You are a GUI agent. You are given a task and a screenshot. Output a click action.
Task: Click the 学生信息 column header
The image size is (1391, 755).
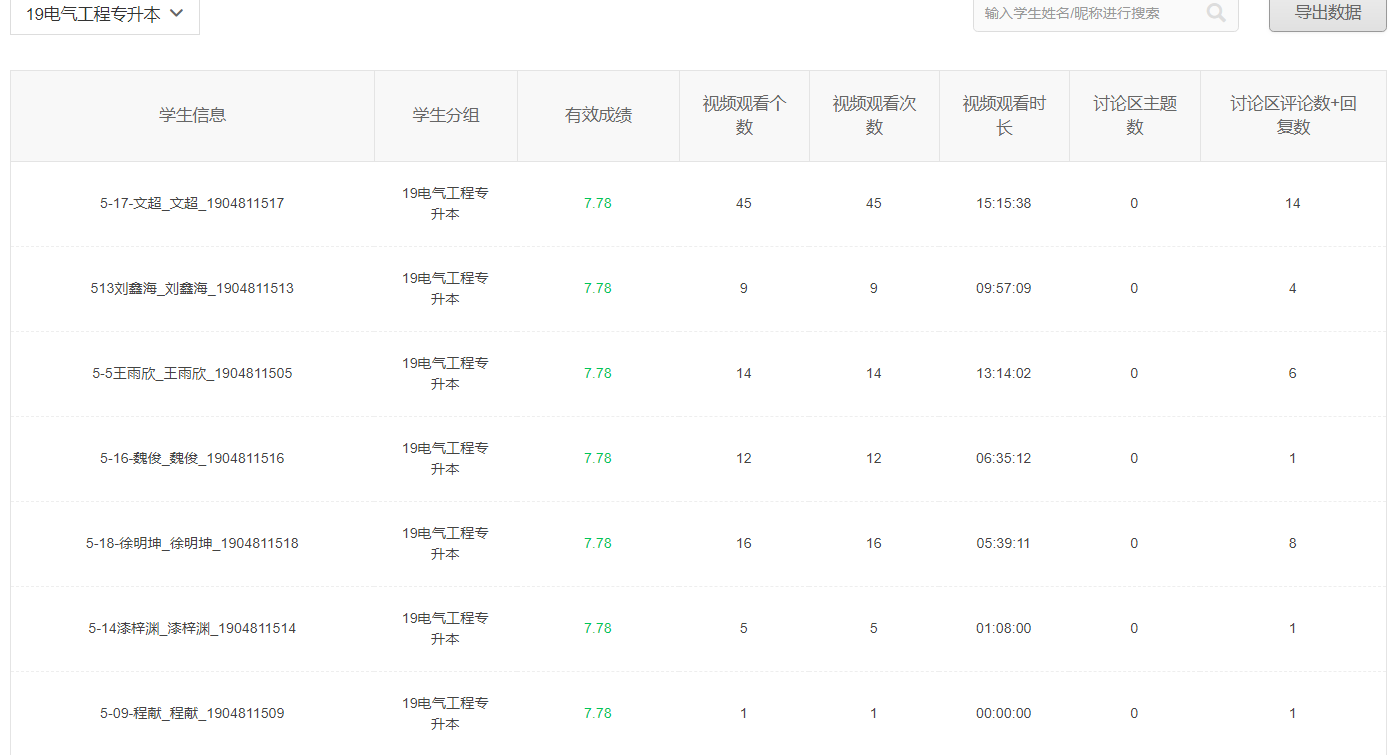pos(193,115)
